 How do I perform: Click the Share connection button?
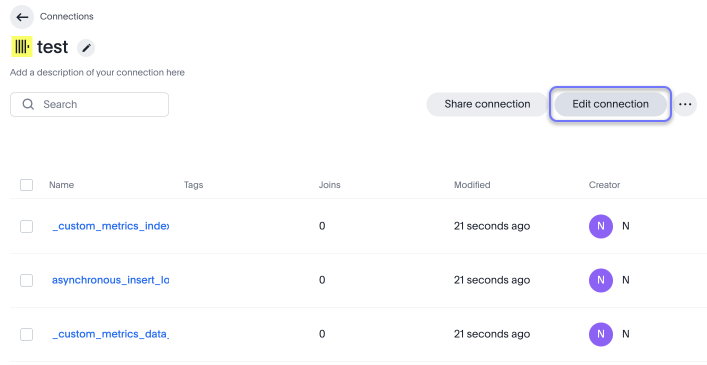click(487, 104)
